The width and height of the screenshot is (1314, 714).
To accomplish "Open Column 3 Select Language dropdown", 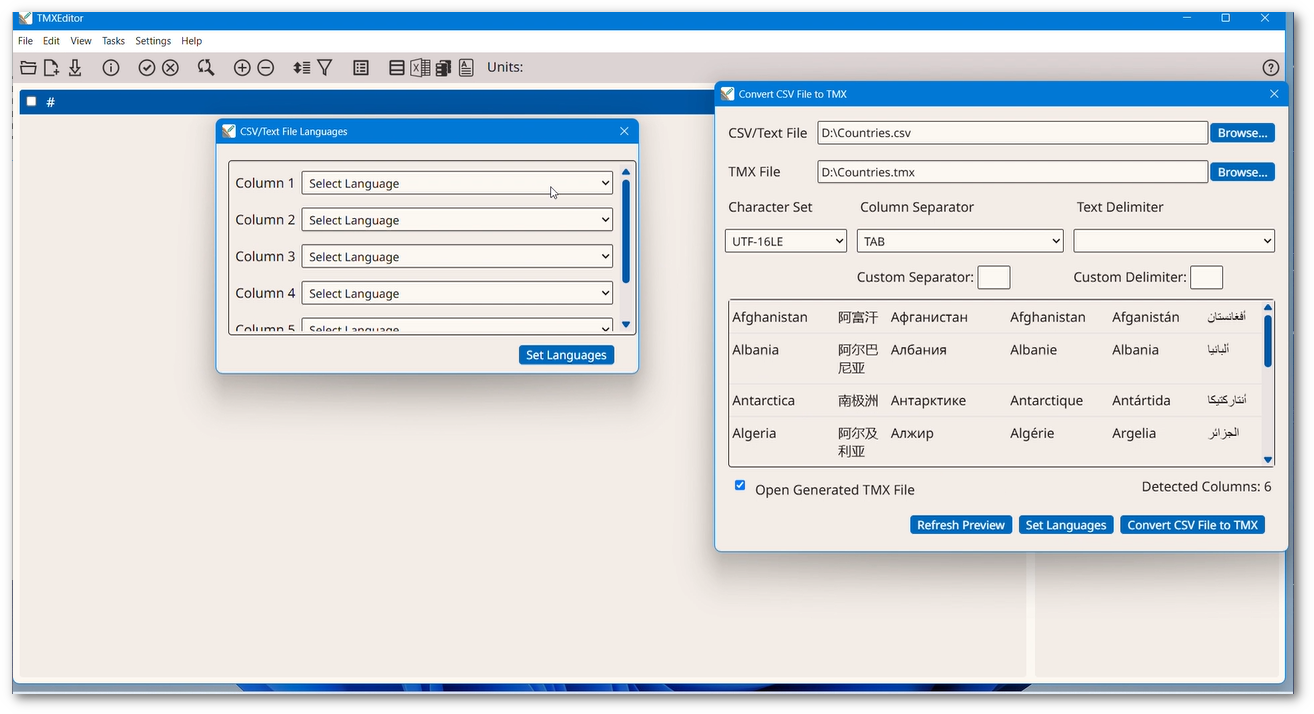I will 457,257.
